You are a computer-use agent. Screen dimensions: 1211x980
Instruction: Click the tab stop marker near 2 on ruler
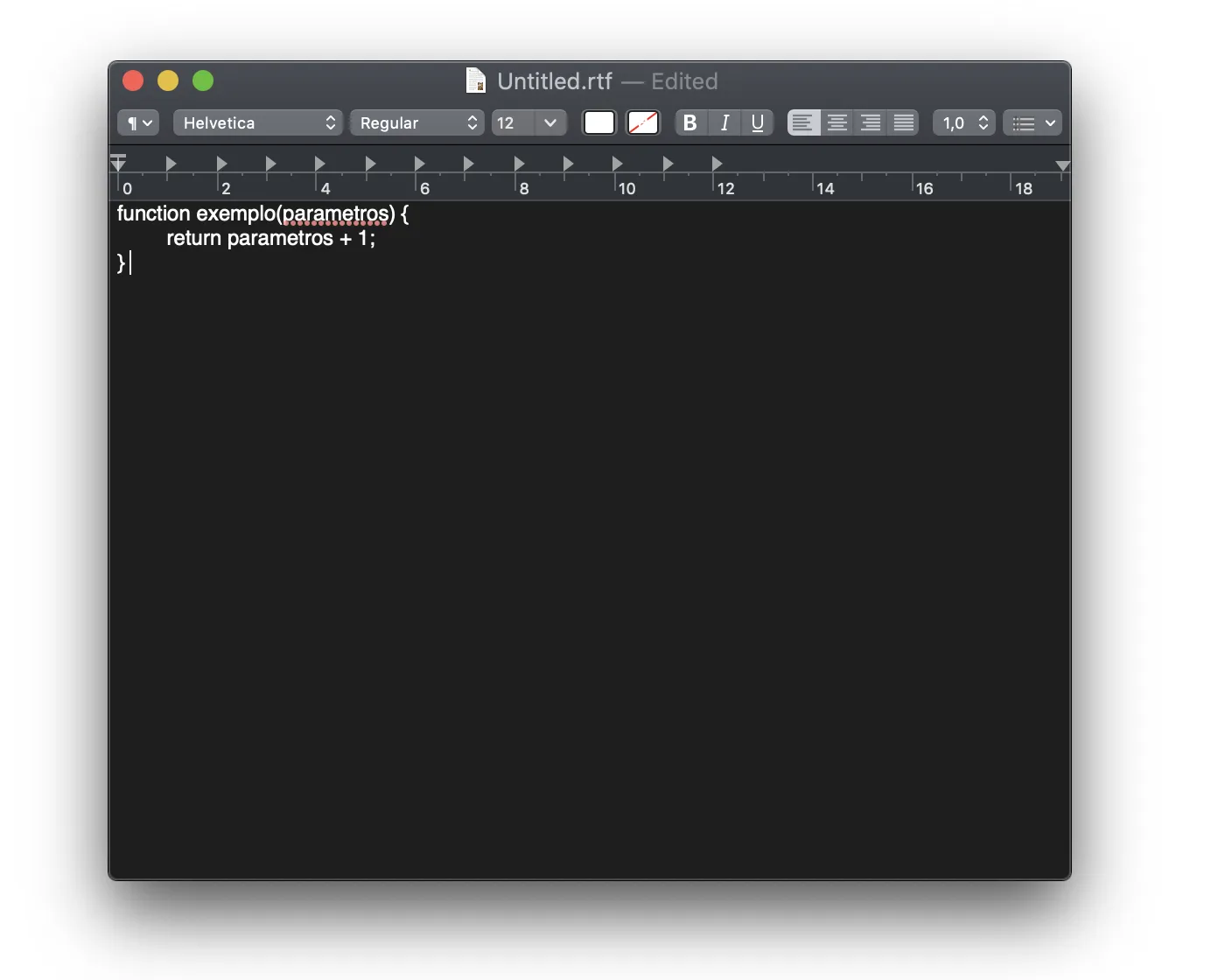[x=221, y=163]
